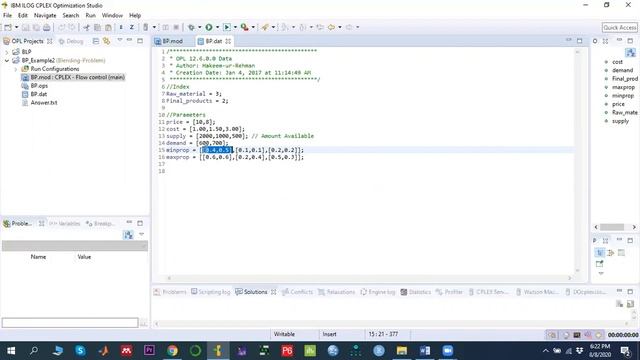Click the Link with Editor icon
The width and height of the screenshot is (640, 360).
pyautogui.click(x=106, y=41)
